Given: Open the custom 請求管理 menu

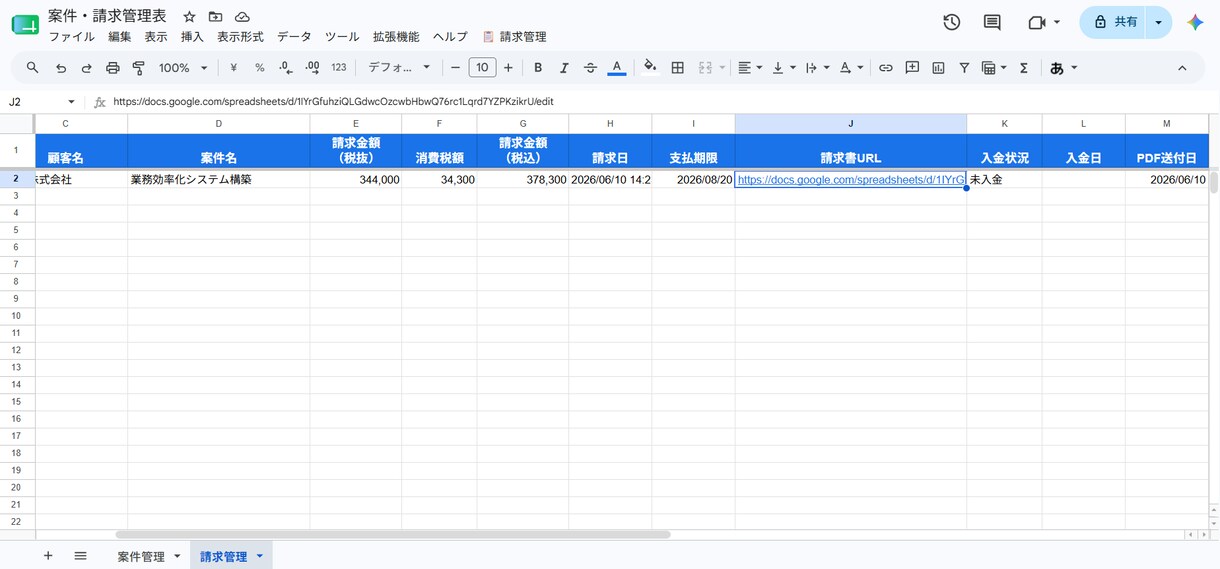Looking at the screenshot, I should 514,37.
